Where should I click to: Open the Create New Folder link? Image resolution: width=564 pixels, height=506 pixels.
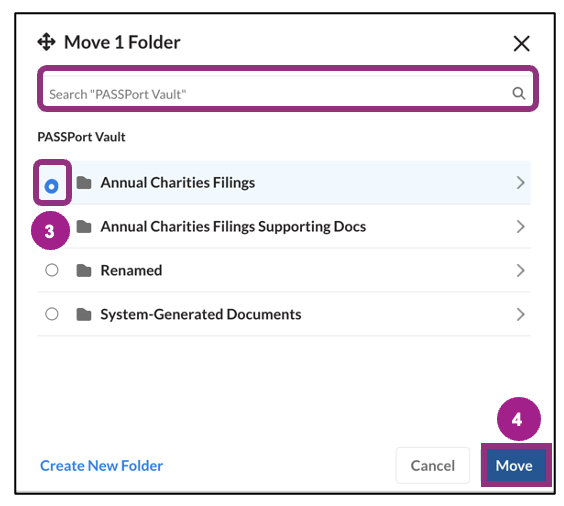[x=101, y=466]
